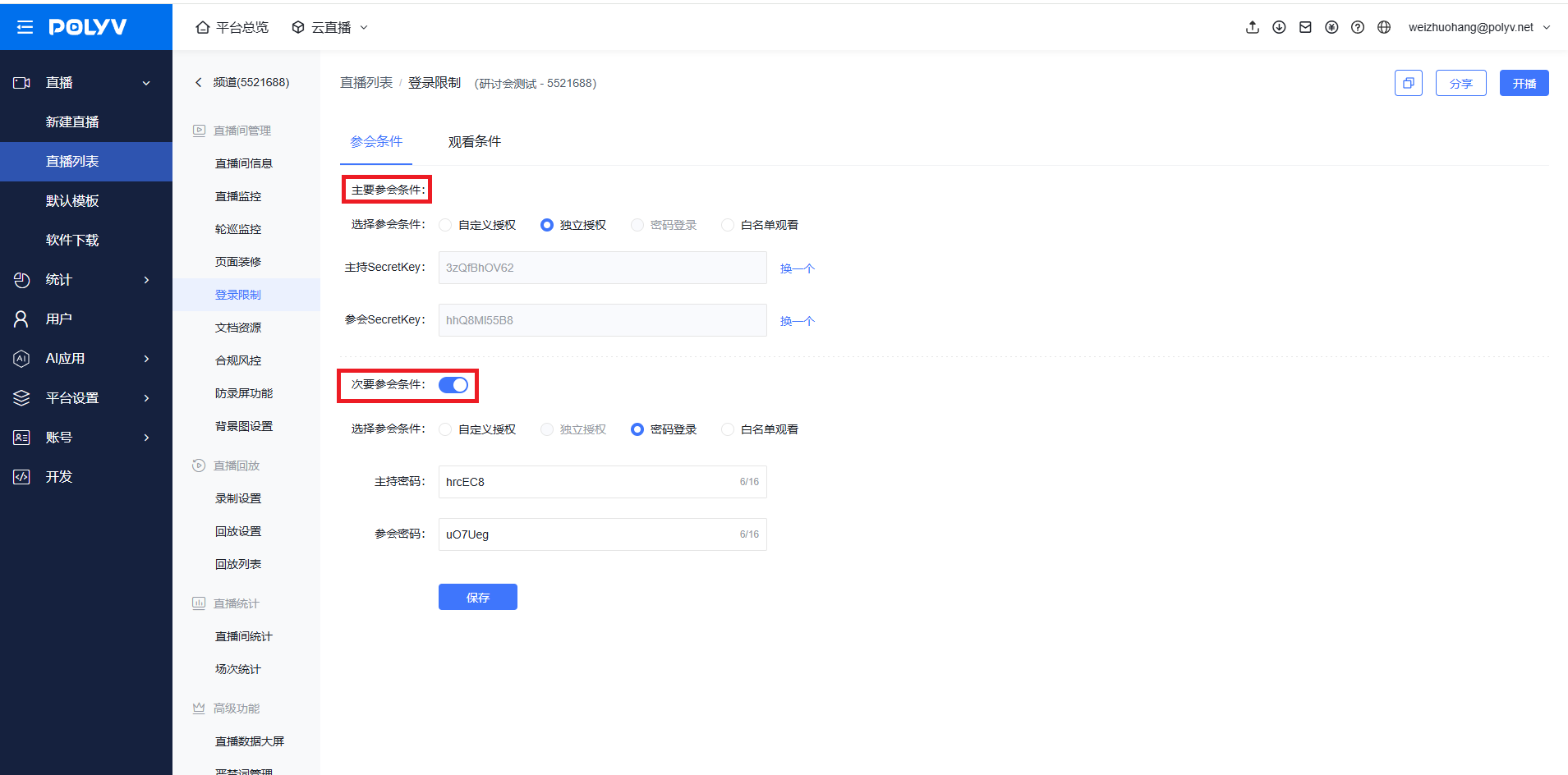Switch to the 观看条件 tab
This screenshot has height=775, width=1568.
click(x=475, y=142)
